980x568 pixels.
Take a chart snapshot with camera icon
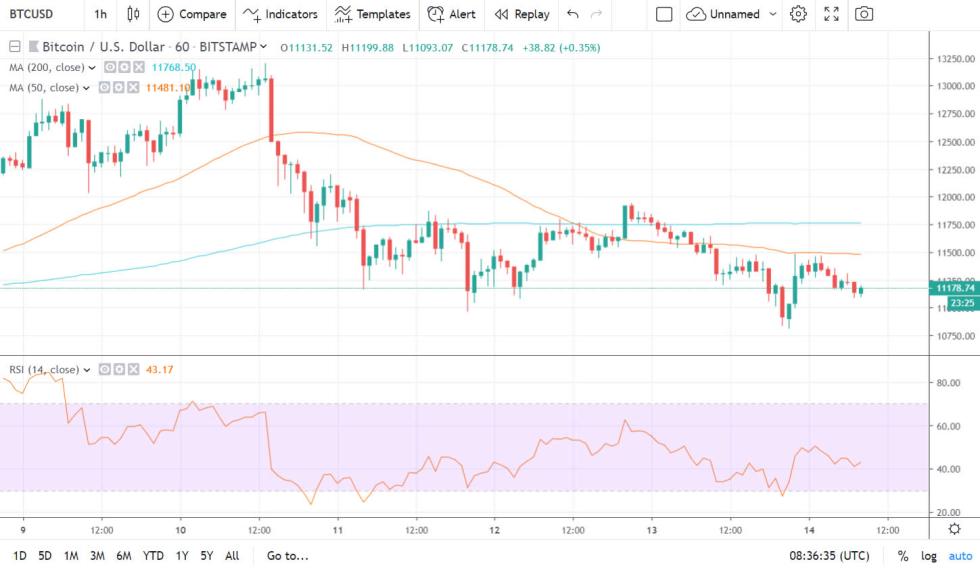coord(864,14)
